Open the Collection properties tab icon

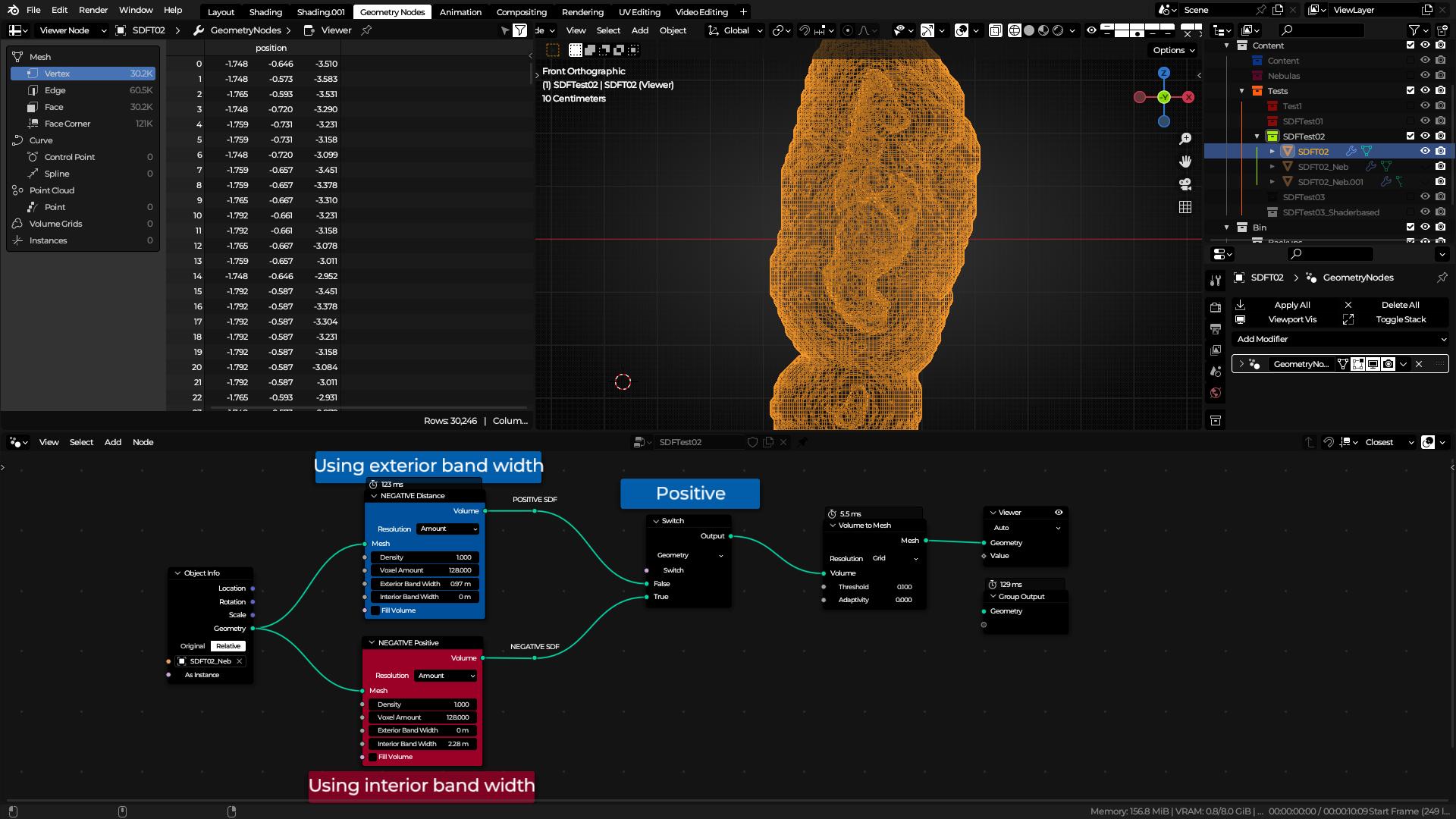pyautogui.click(x=1216, y=419)
